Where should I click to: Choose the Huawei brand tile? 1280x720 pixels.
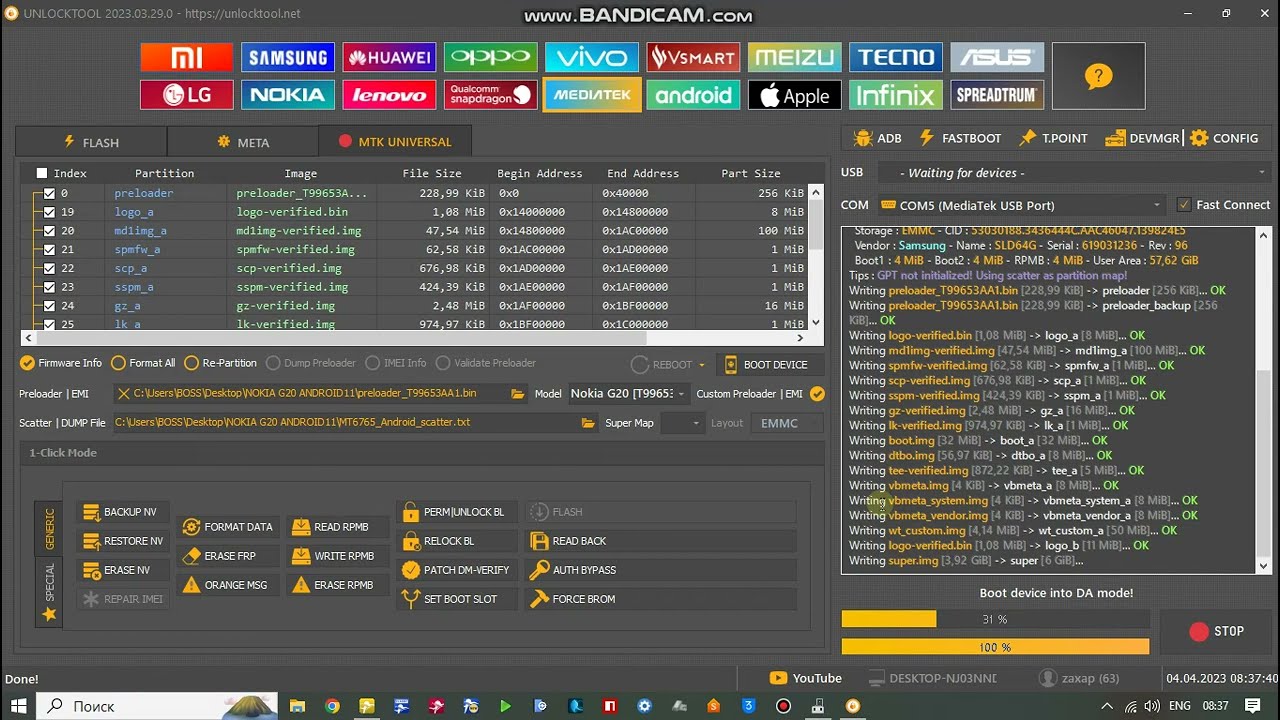(389, 57)
